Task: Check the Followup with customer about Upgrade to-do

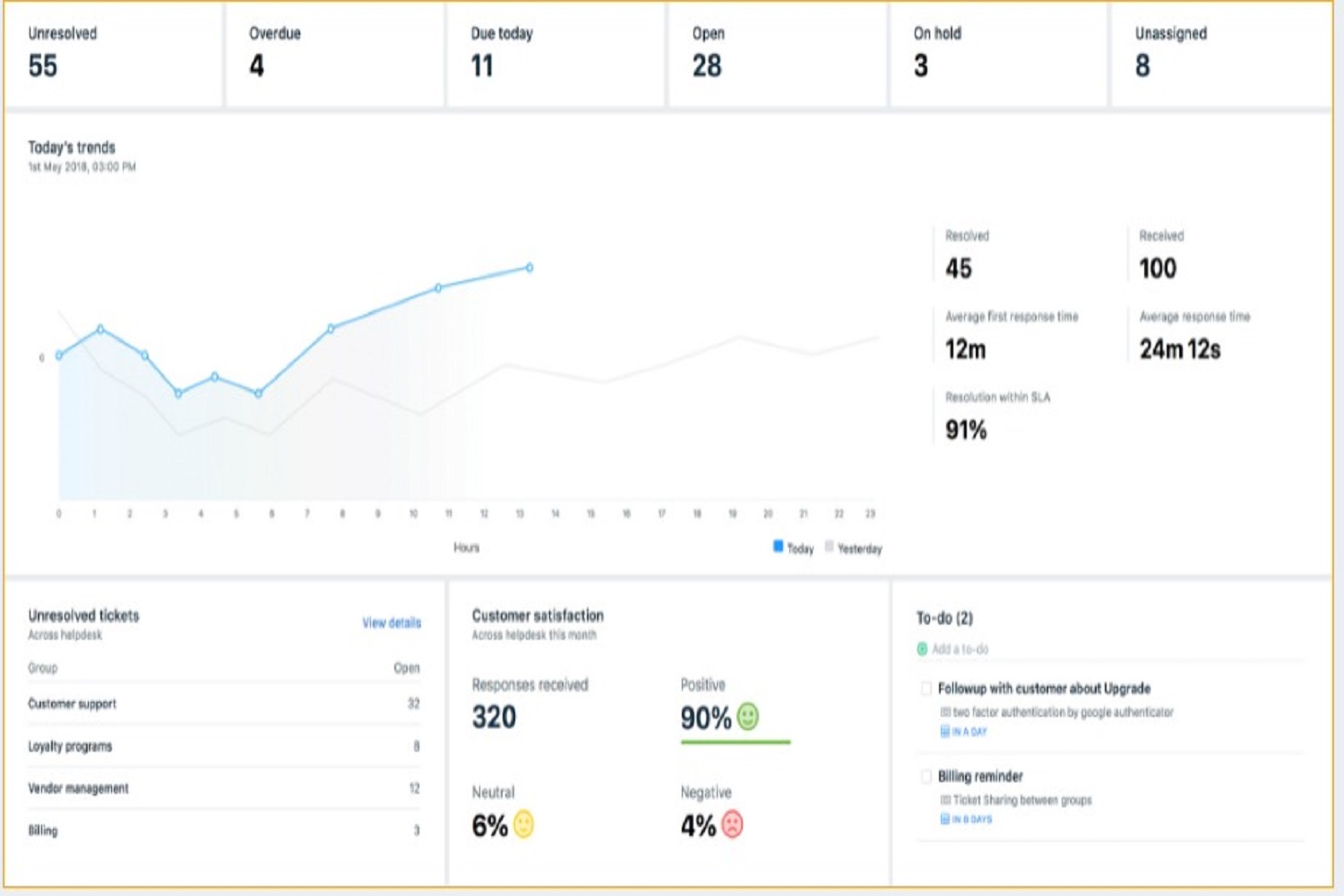Action: point(926,688)
